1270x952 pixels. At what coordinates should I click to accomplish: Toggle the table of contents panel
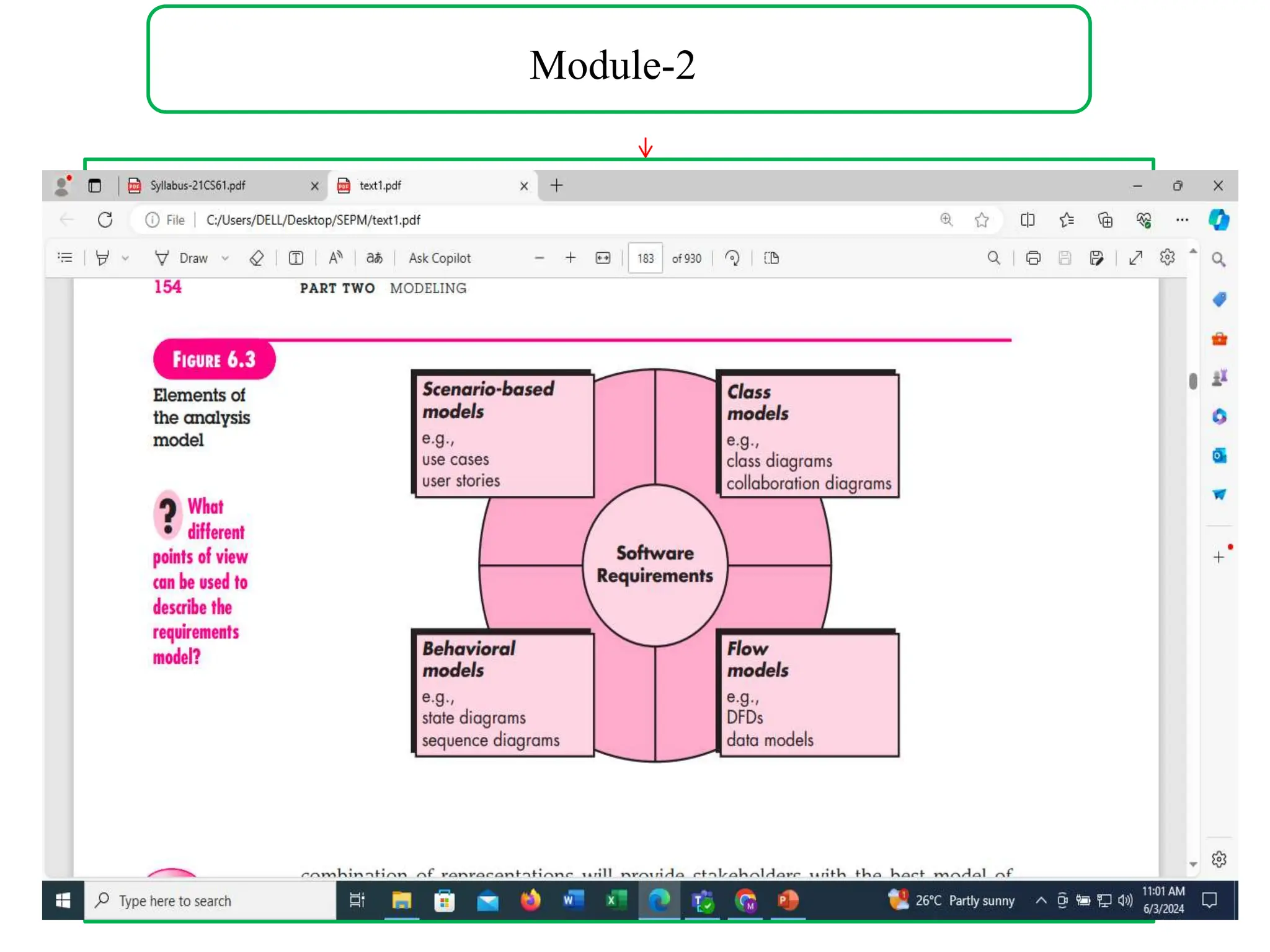(65, 258)
